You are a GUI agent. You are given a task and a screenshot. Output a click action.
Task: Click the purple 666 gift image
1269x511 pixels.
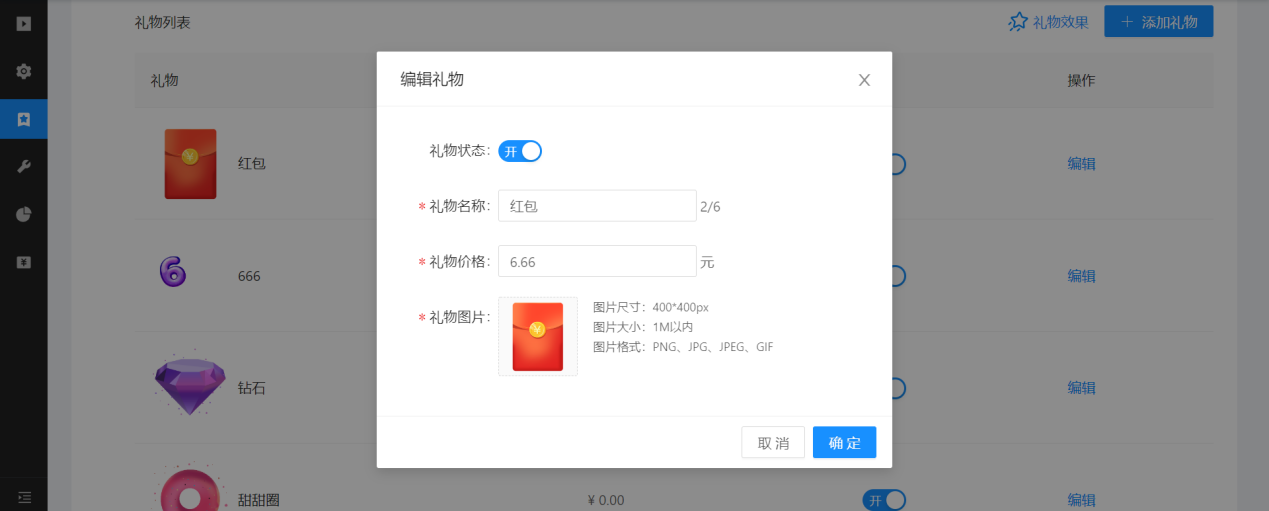173,272
